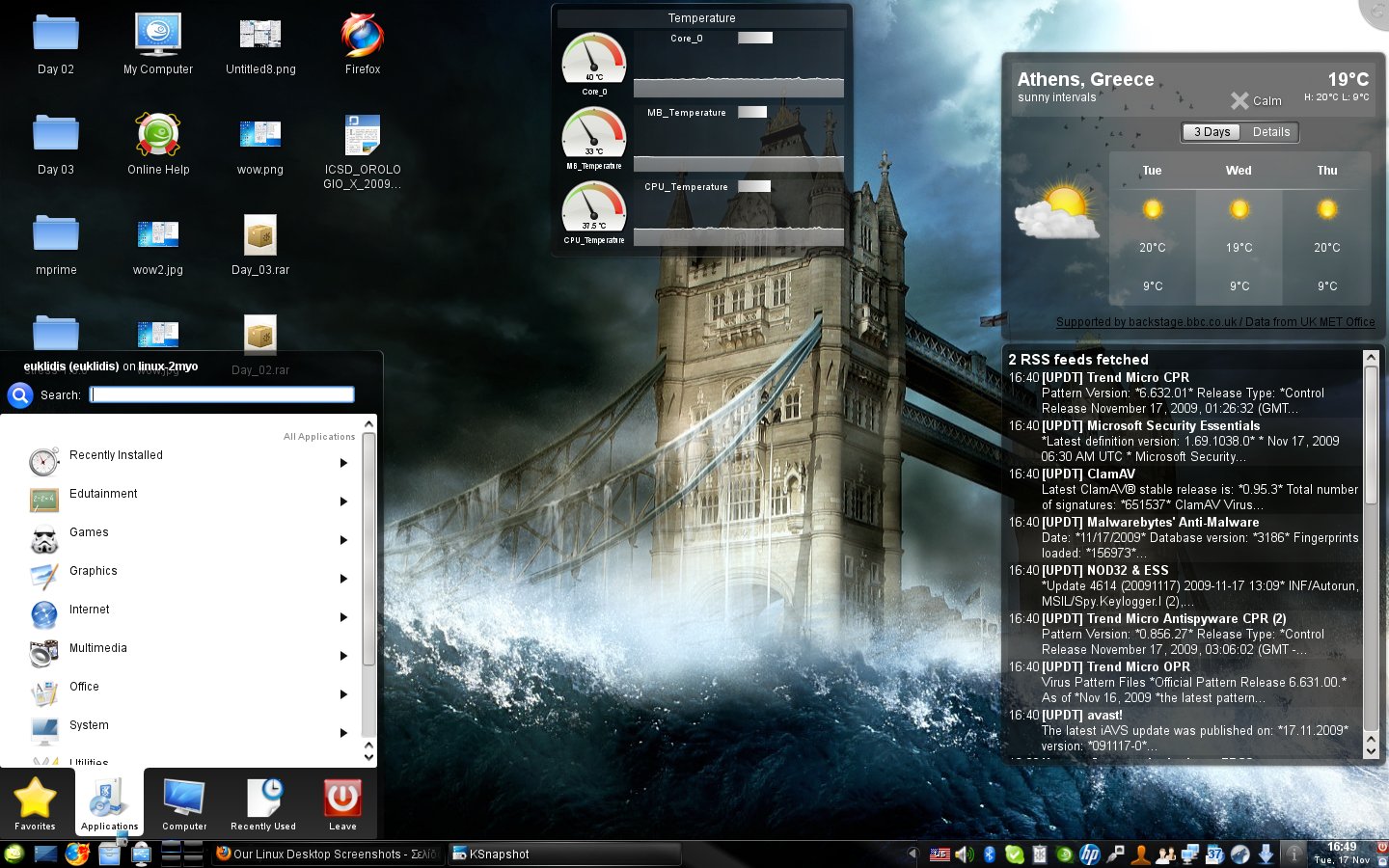Click the virtual desktop pager in the panel
The image size is (1389, 868).
[x=181, y=854]
